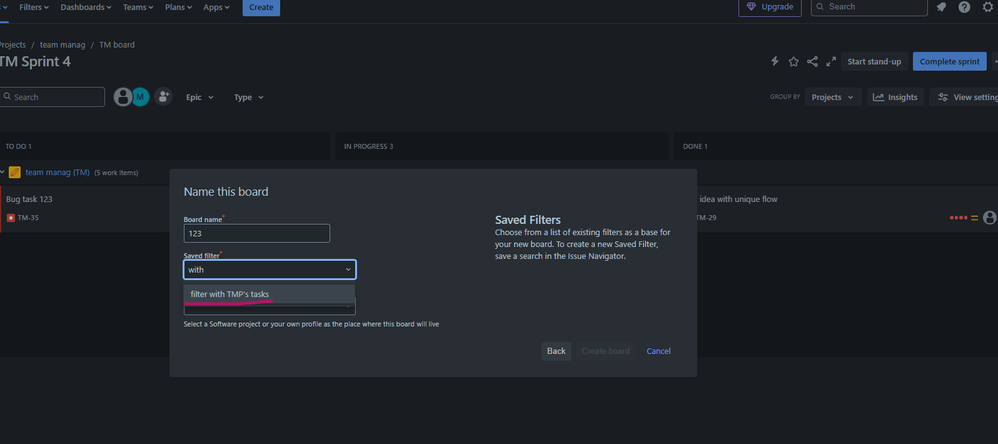Open the help question mark icon
The width and height of the screenshot is (998, 444).
(964, 7)
